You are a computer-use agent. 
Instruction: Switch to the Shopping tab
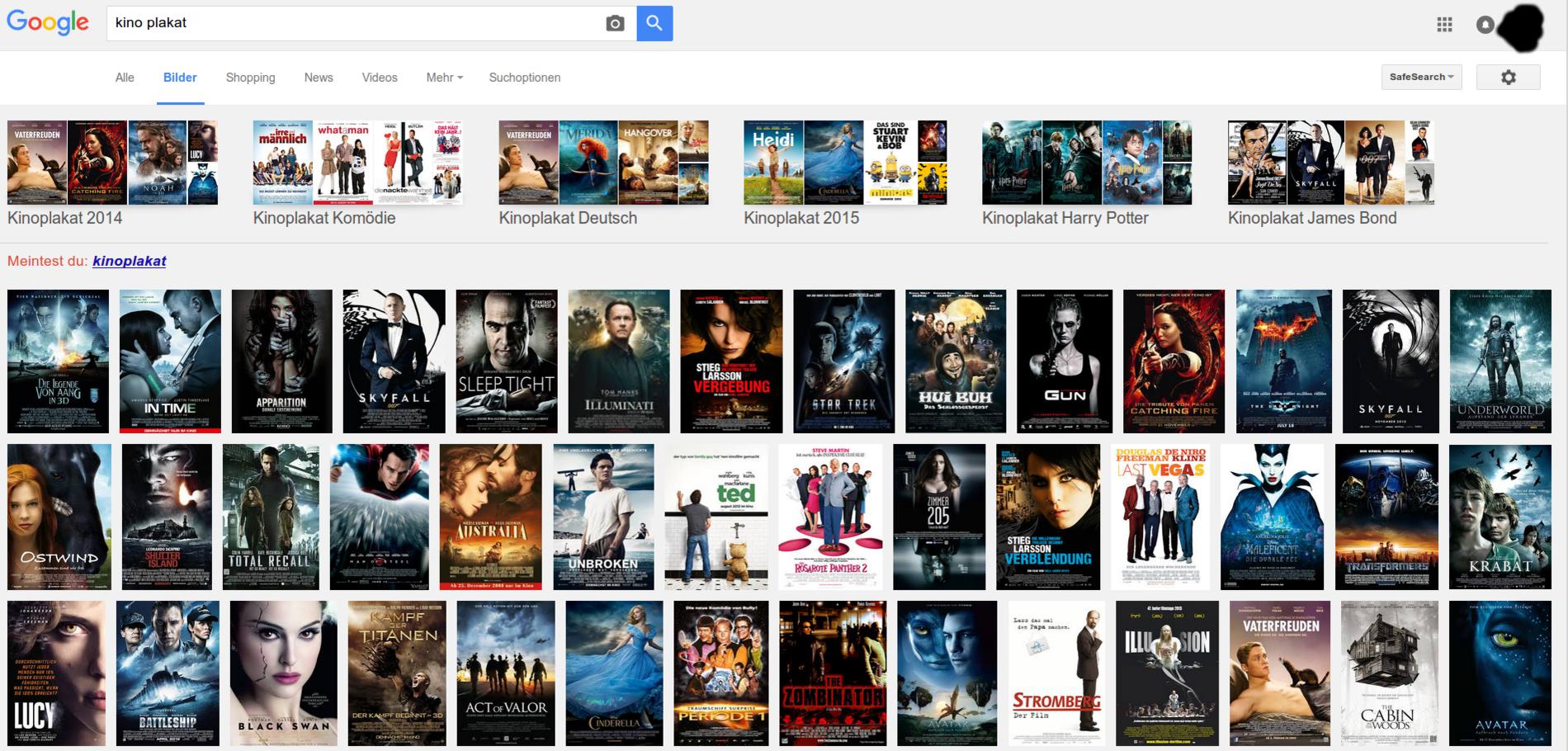pyautogui.click(x=250, y=78)
